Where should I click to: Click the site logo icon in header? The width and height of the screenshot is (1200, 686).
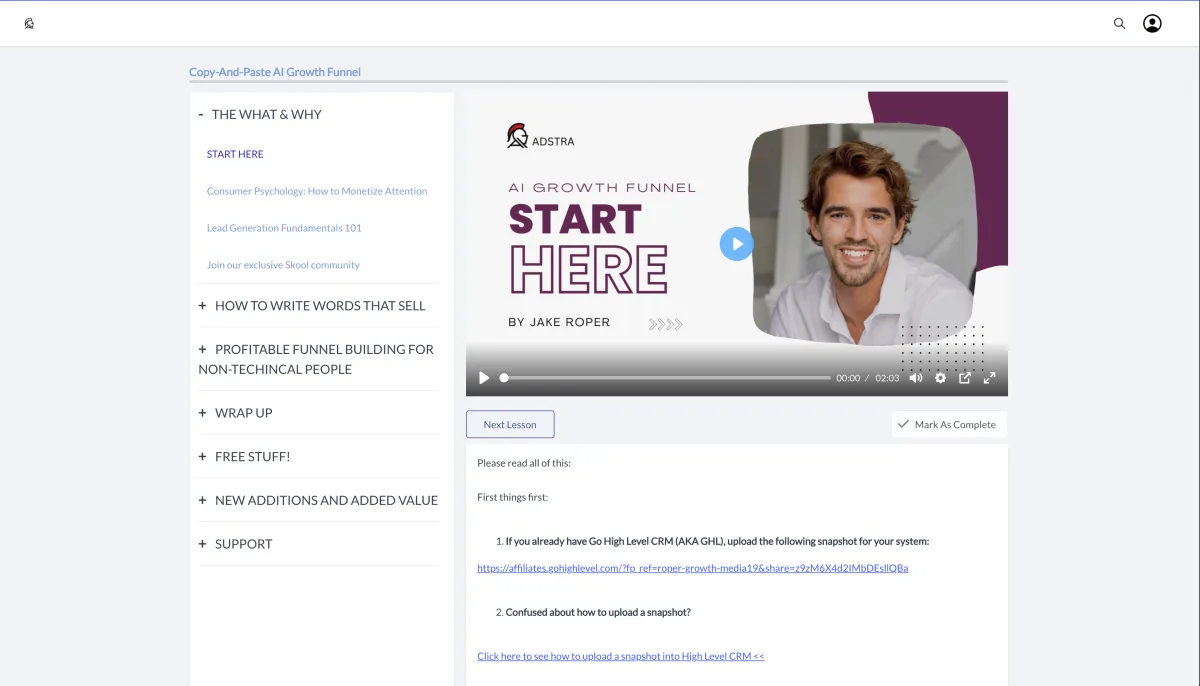tap(29, 23)
